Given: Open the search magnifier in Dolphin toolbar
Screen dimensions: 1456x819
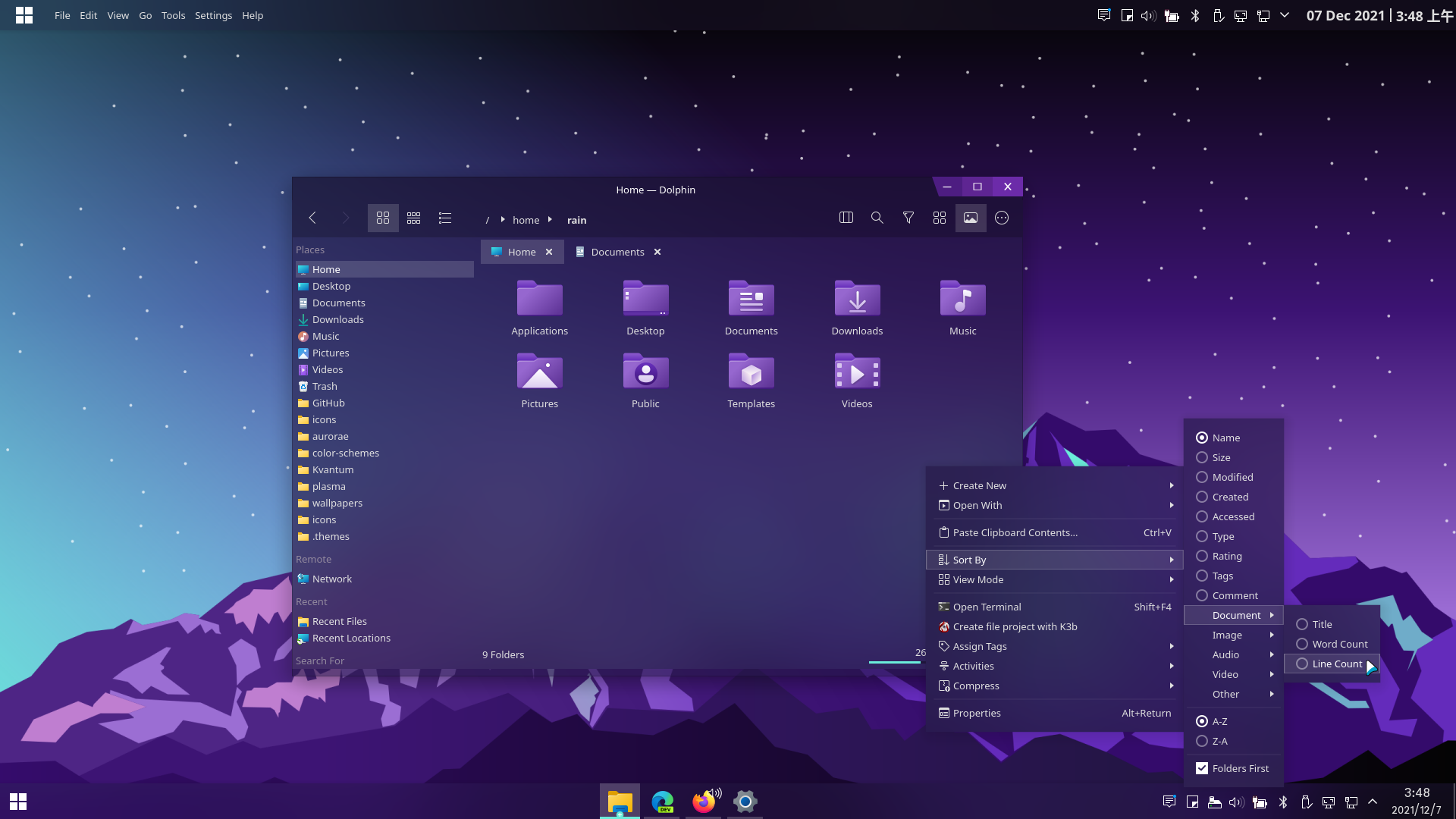Looking at the screenshot, I should [x=877, y=218].
